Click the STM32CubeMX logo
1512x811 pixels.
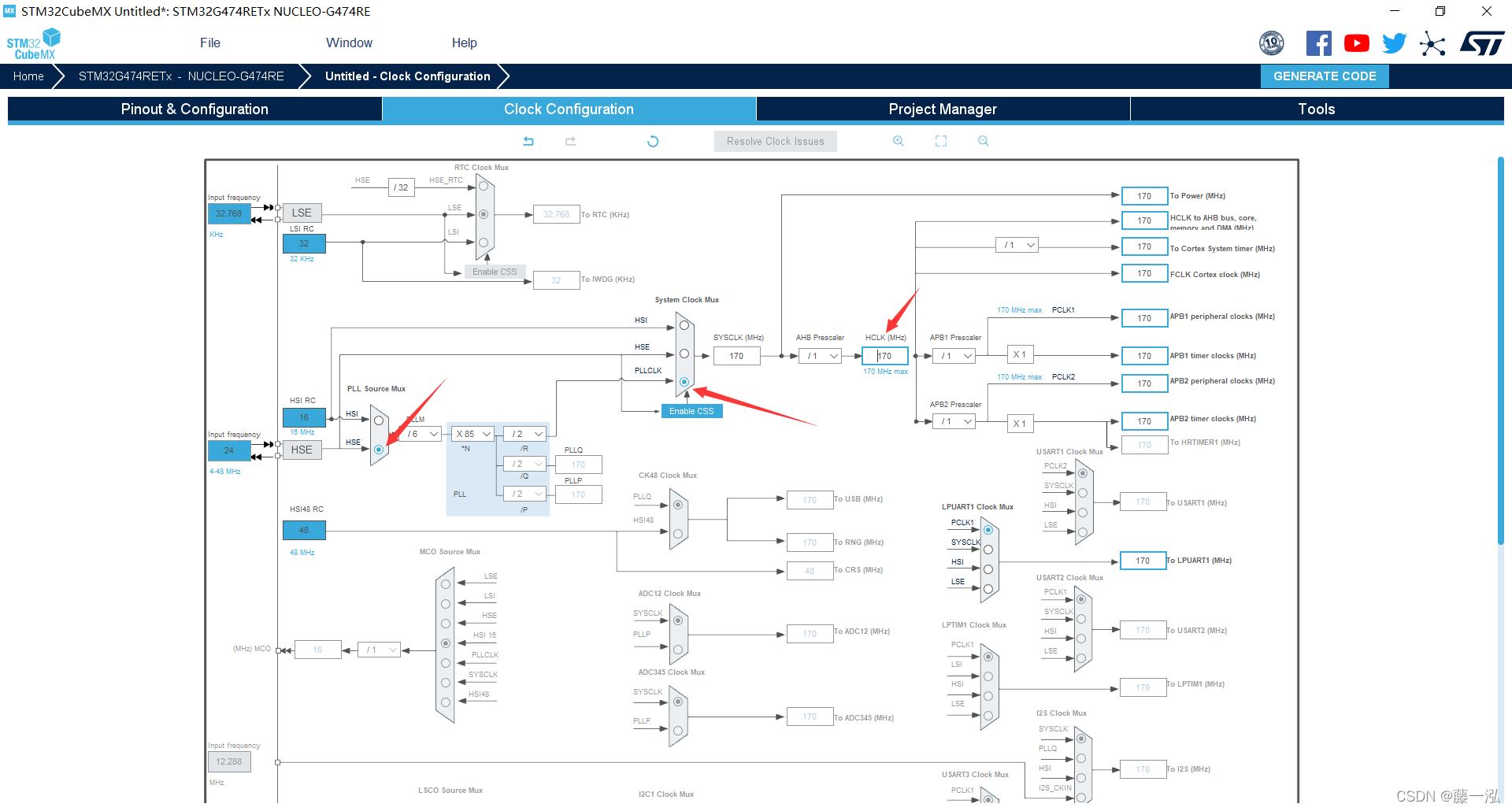[x=33, y=44]
